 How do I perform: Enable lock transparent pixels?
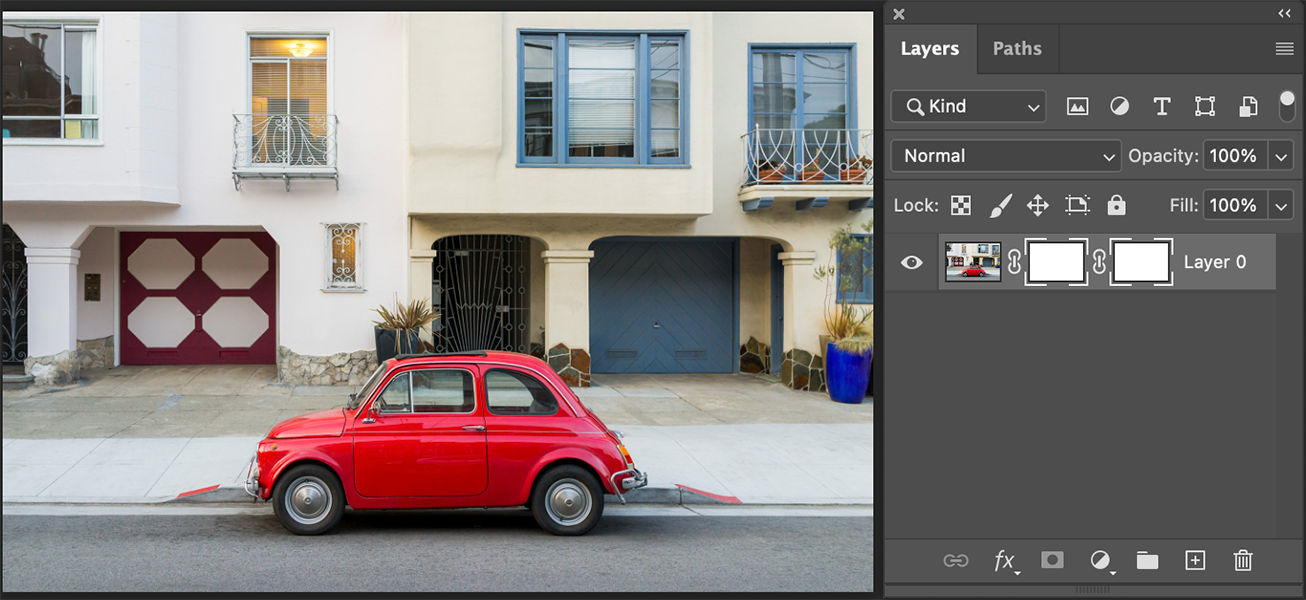(961, 205)
